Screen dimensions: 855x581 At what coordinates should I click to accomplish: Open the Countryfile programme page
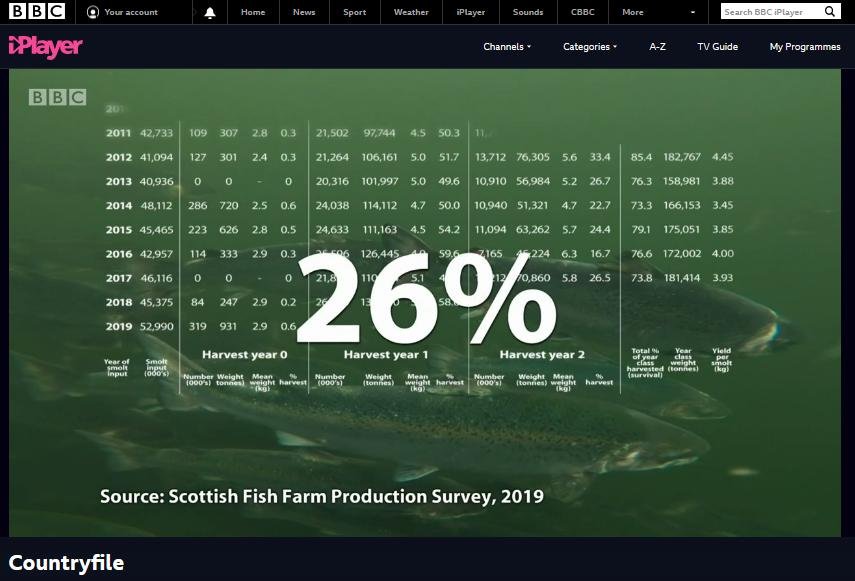[66, 562]
